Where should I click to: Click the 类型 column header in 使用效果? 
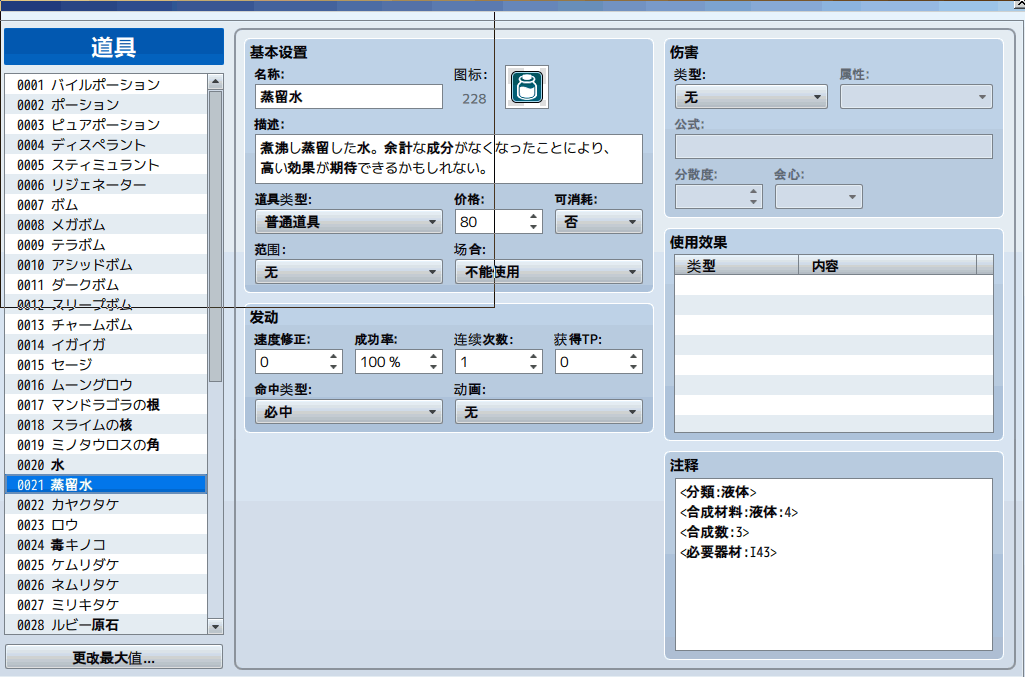tap(737, 265)
